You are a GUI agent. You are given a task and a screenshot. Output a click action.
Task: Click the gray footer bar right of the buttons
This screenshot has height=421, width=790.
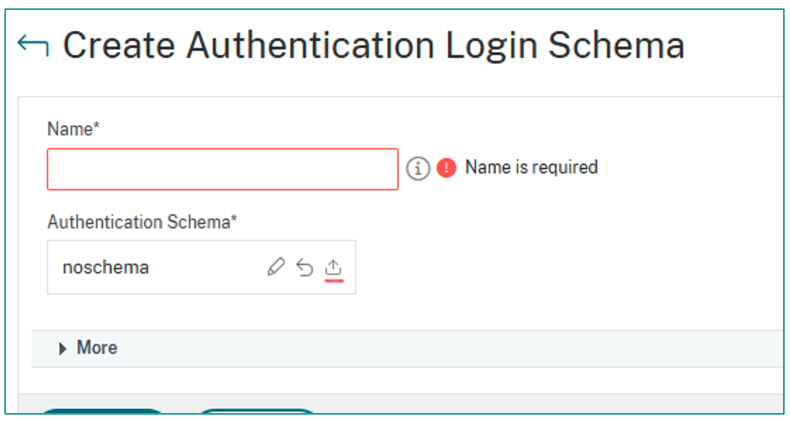(550, 403)
